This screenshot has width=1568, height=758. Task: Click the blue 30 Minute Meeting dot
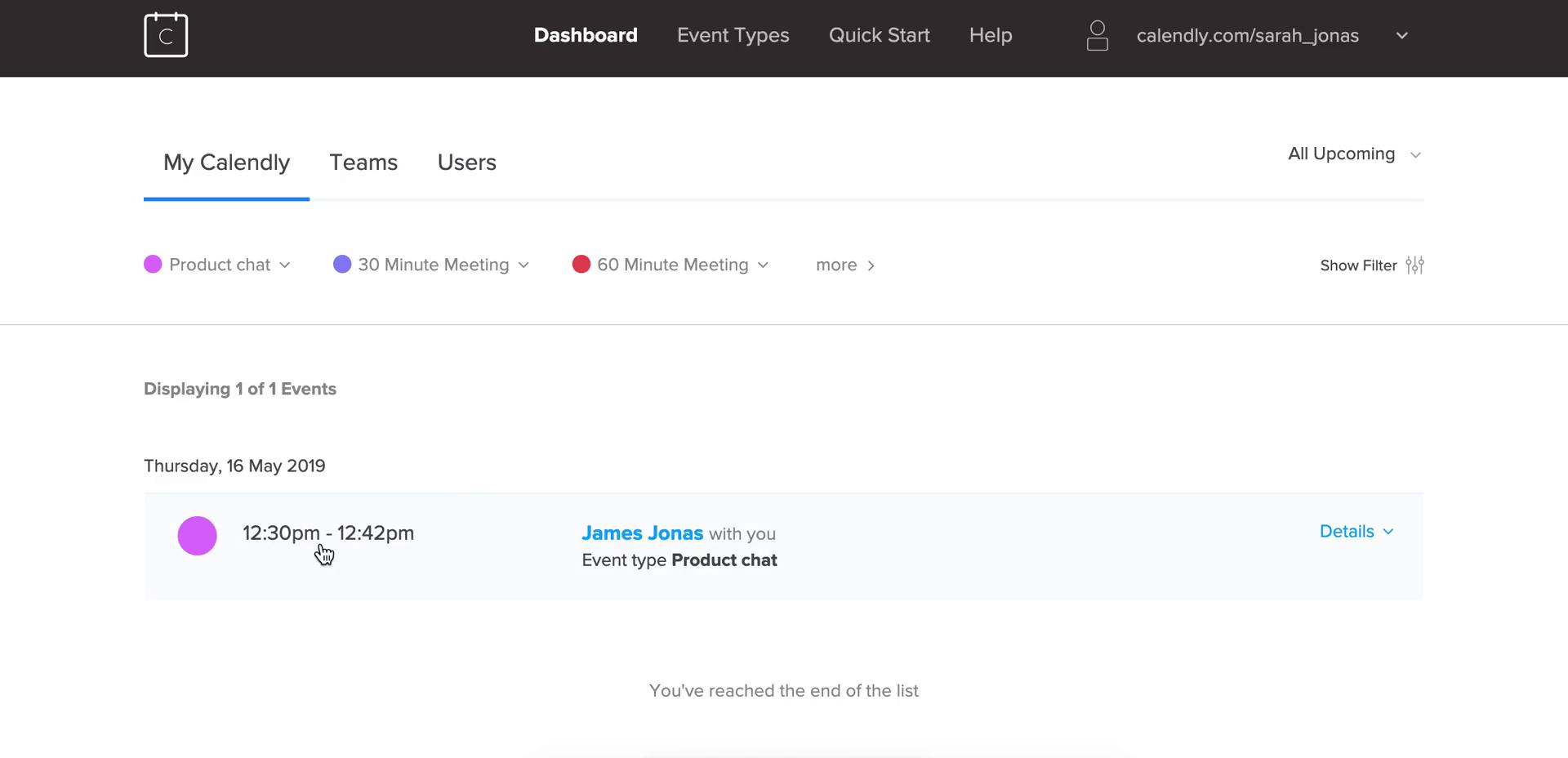point(342,264)
